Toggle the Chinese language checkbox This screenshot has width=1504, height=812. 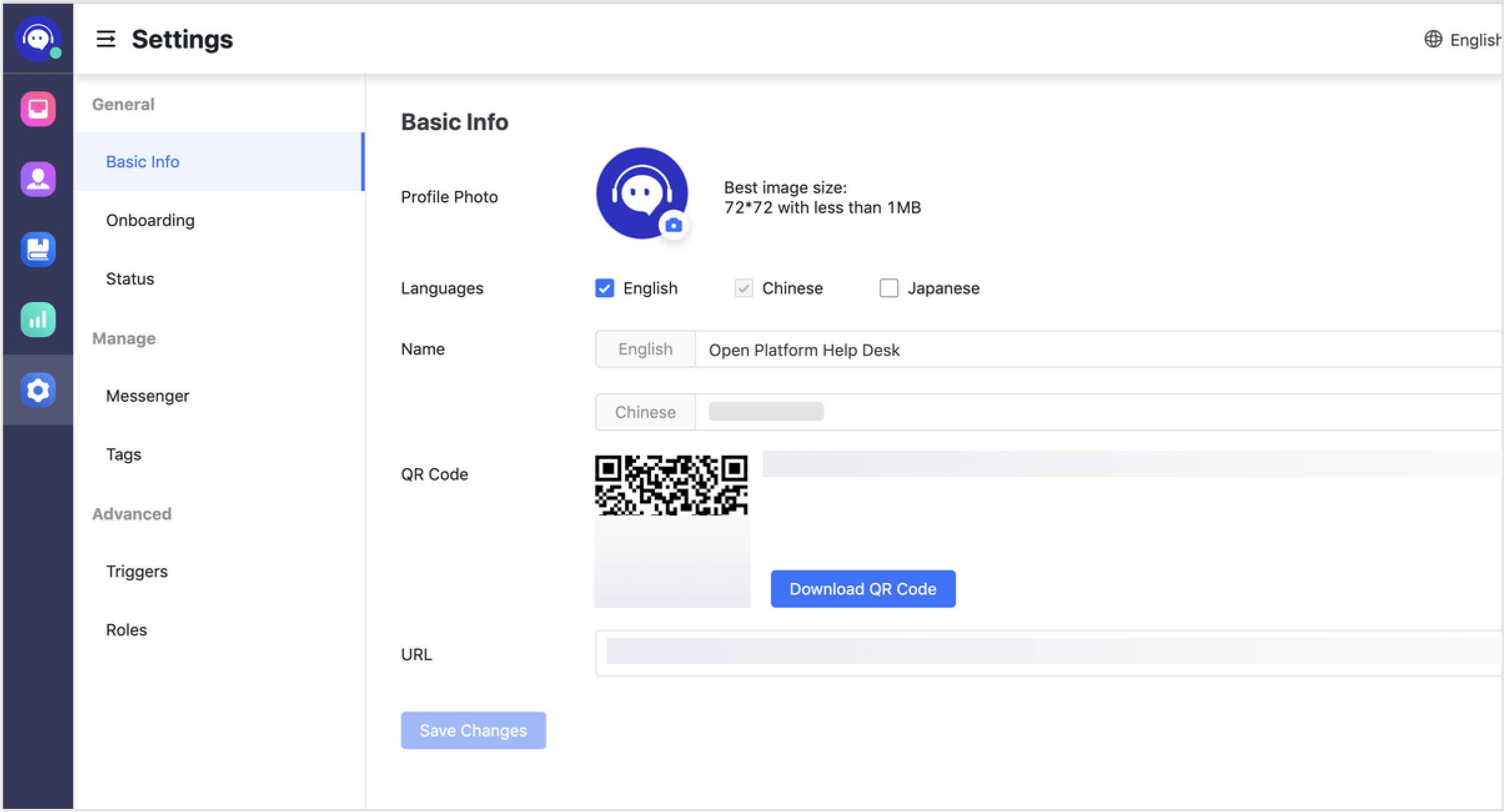pyautogui.click(x=743, y=288)
